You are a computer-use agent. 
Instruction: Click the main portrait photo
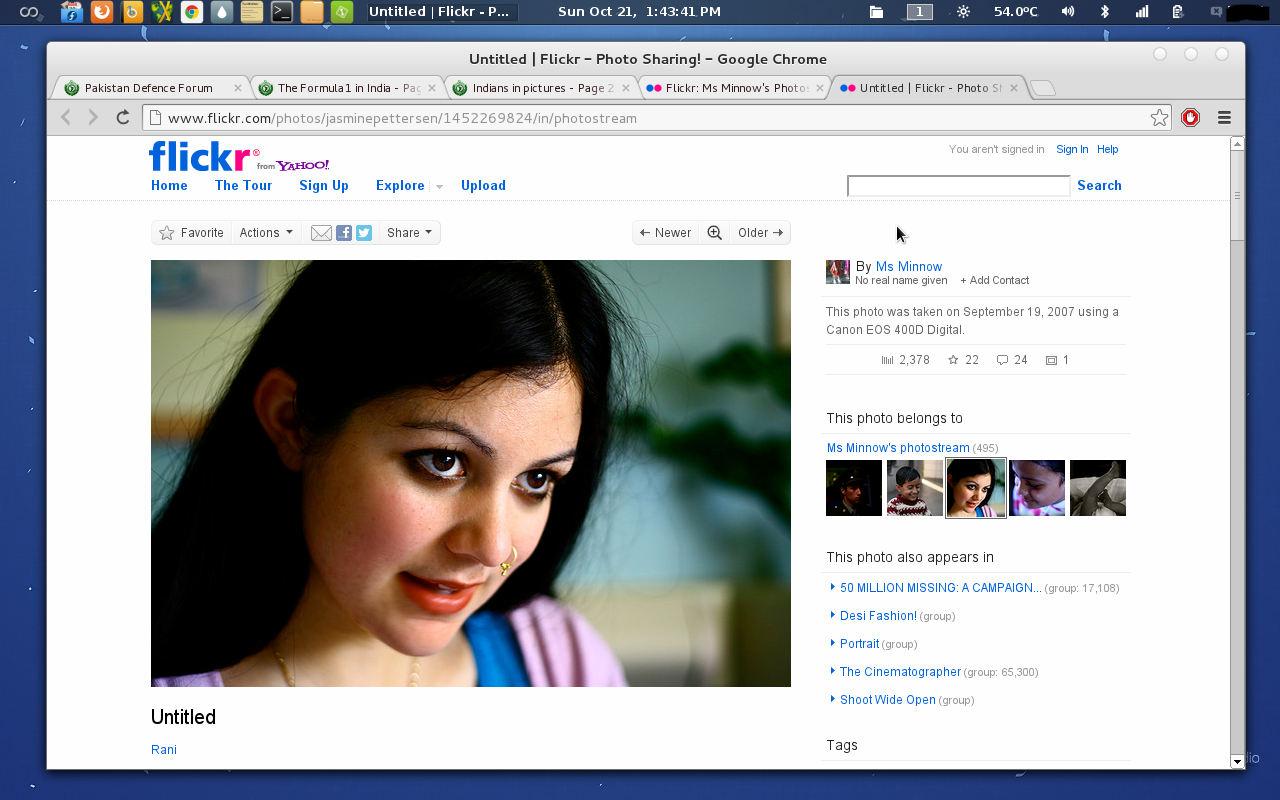tap(471, 473)
